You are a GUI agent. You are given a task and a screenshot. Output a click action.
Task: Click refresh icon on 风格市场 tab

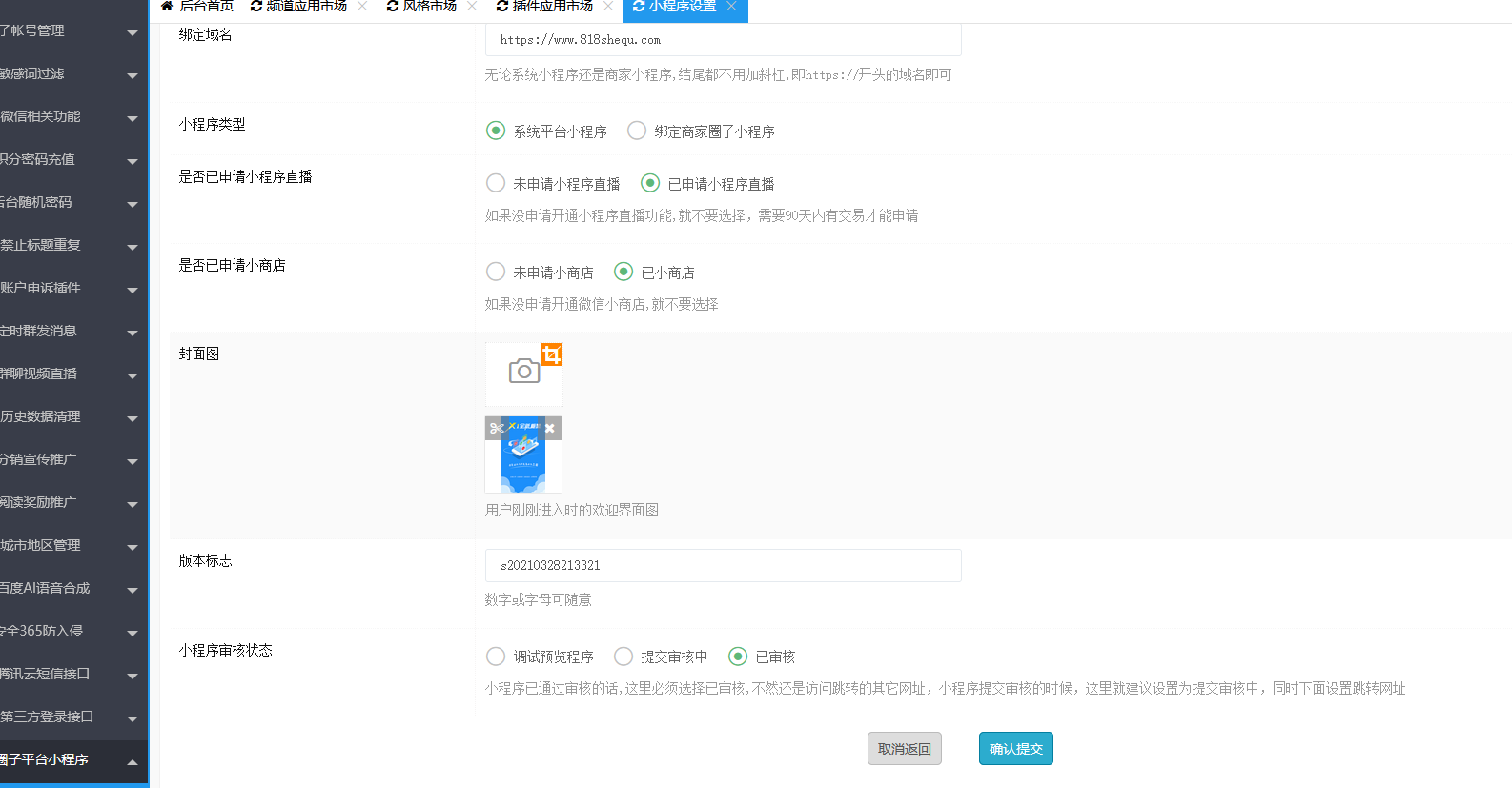[392, 6]
